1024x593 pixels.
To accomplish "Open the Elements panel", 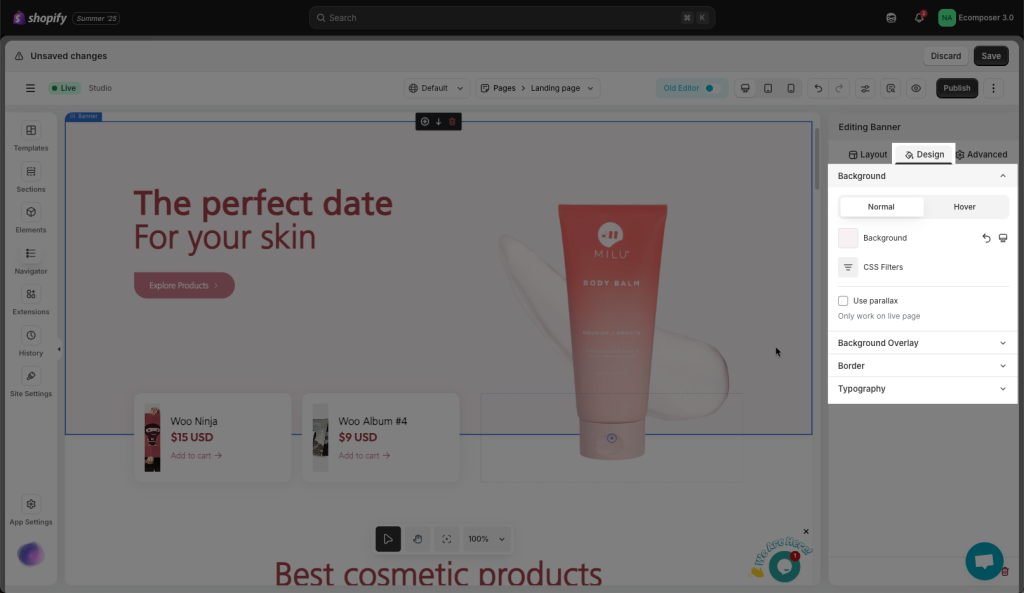I will (31, 219).
